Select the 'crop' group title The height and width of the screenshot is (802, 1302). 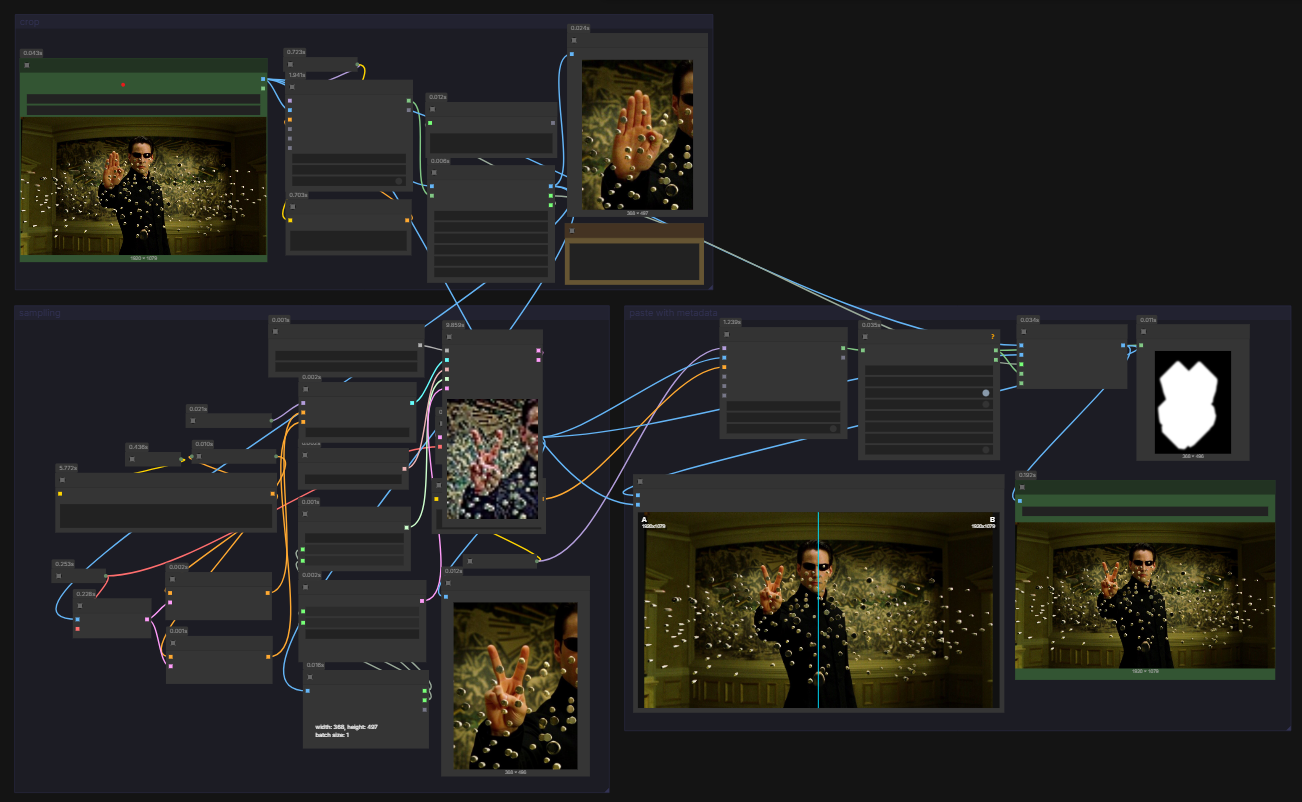click(x=28, y=21)
